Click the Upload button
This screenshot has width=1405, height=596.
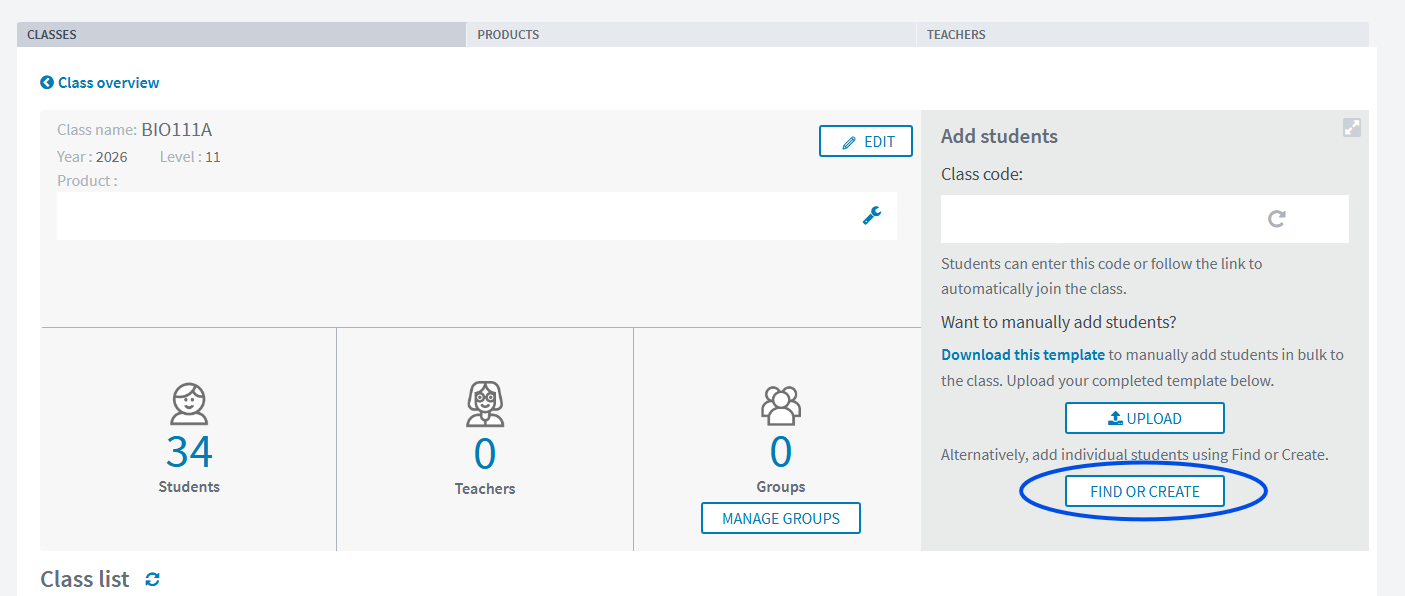tap(1144, 418)
